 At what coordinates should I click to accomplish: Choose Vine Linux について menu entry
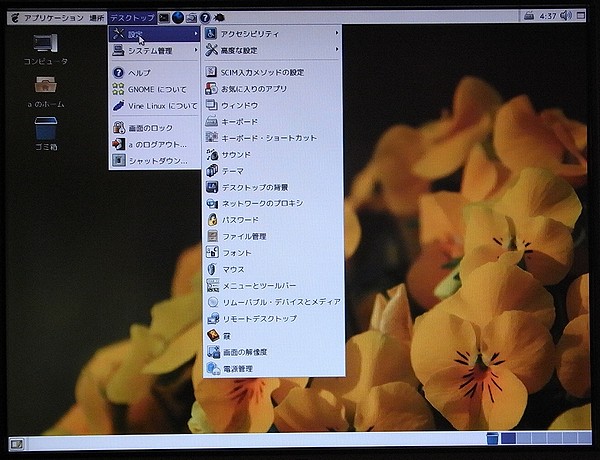tap(155, 106)
